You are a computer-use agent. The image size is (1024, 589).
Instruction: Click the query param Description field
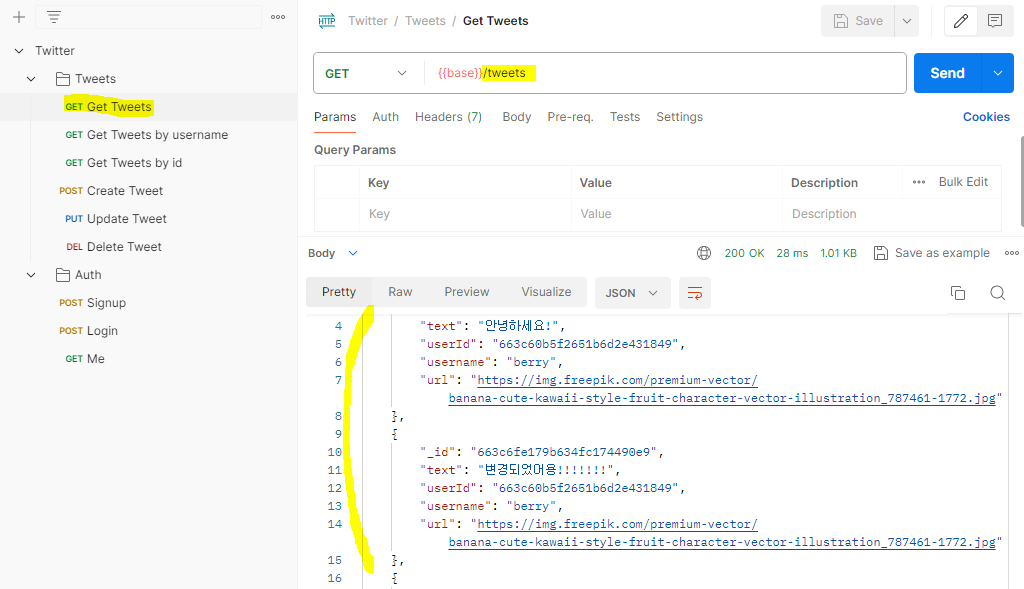[891, 214]
